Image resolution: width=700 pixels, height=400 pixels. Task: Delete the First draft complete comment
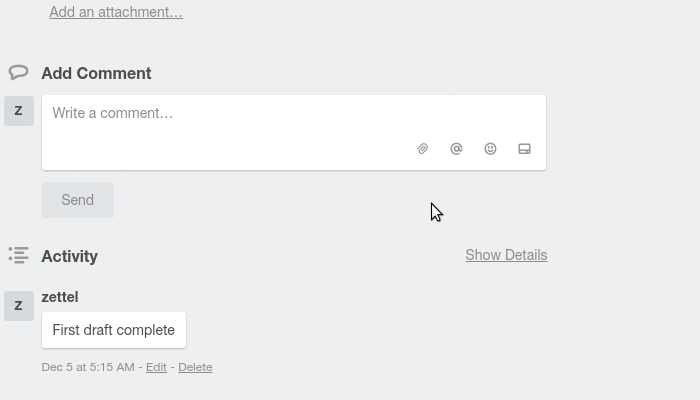[x=195, y=367]
